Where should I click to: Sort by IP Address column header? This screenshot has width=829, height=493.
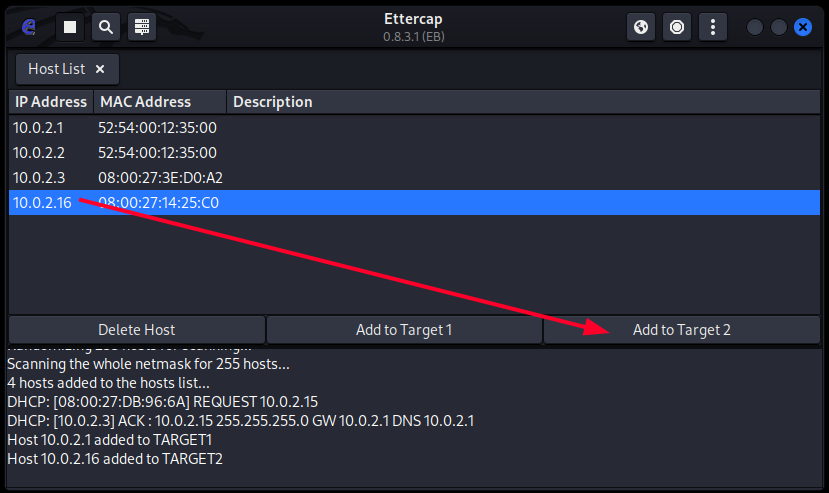click(x=51, y=102)
